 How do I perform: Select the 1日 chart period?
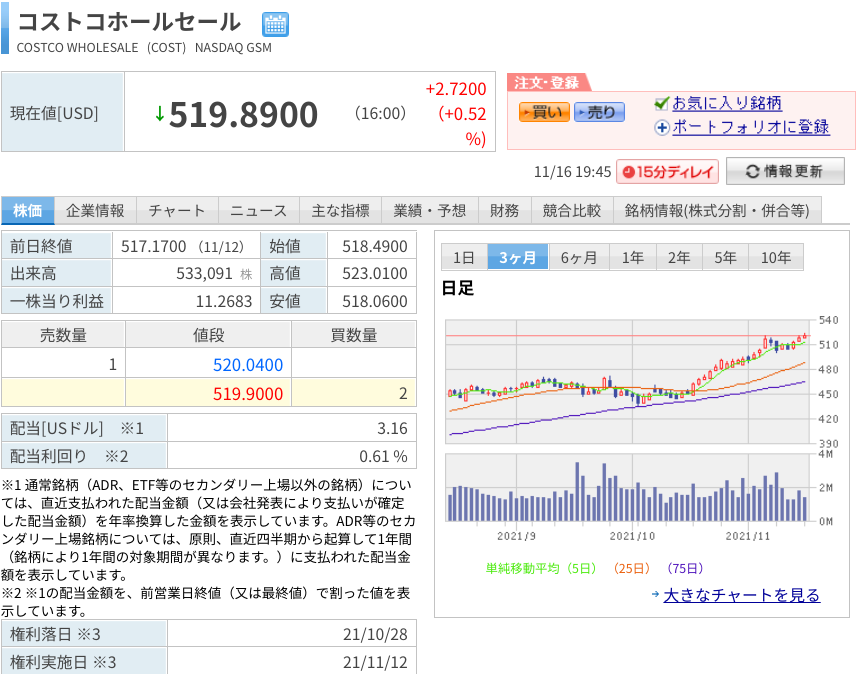click(463, 257)
